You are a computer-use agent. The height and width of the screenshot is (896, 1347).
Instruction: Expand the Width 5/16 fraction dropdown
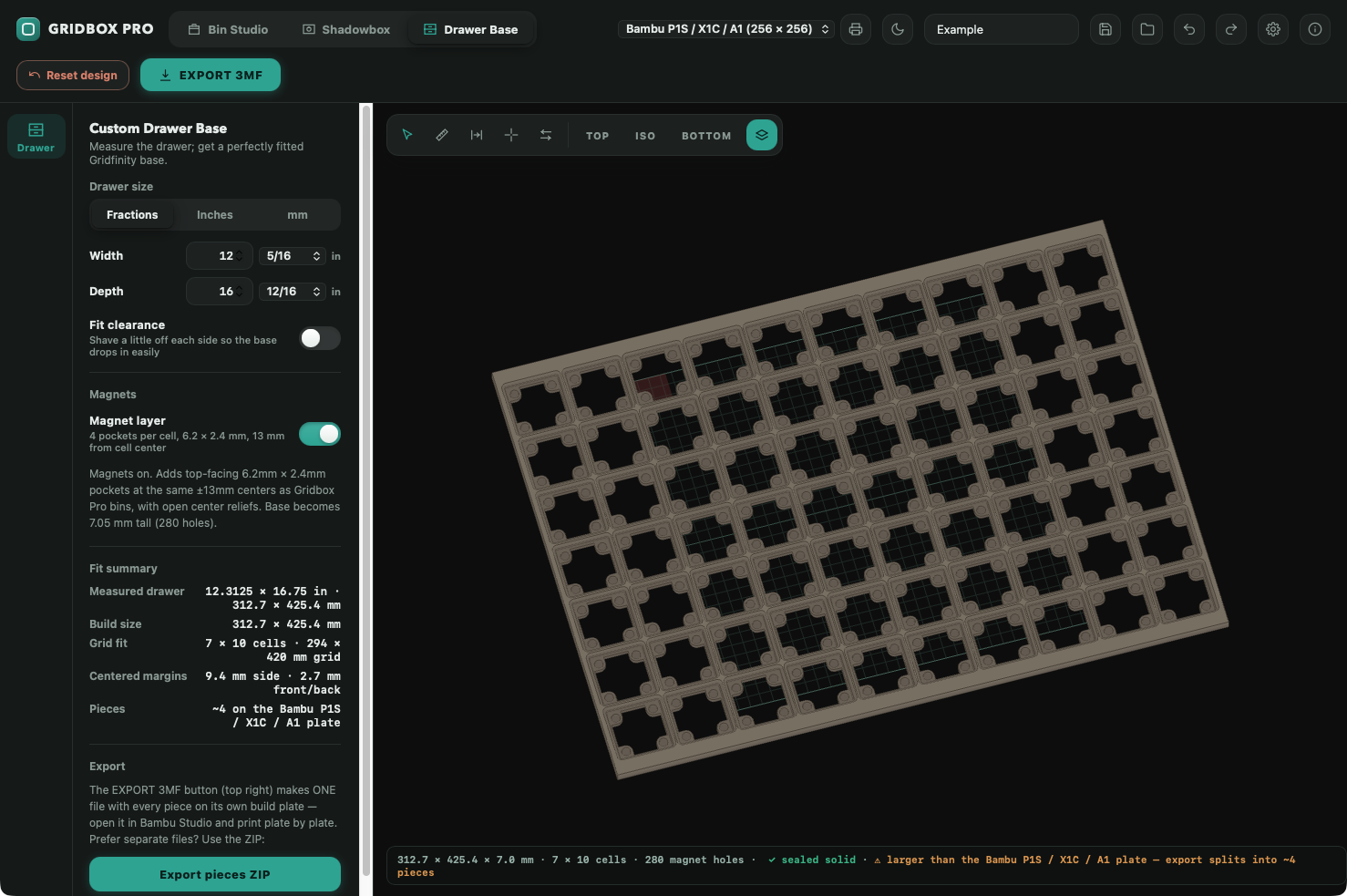(x=293, y=256)
